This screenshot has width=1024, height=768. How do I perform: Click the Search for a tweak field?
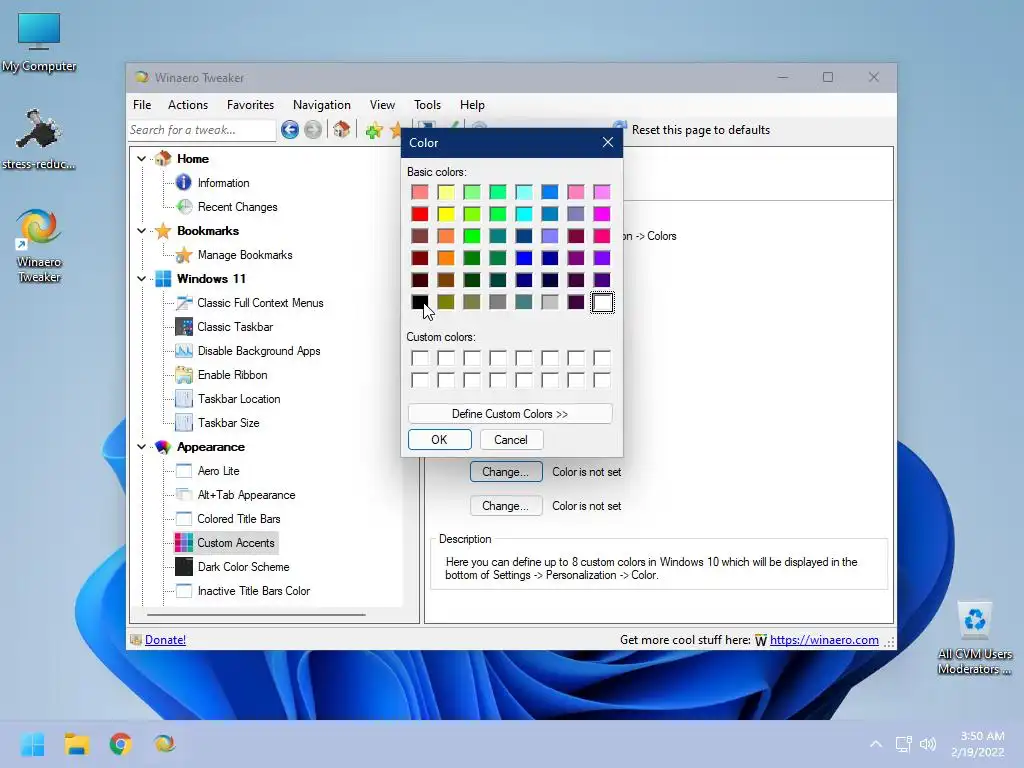201,130
